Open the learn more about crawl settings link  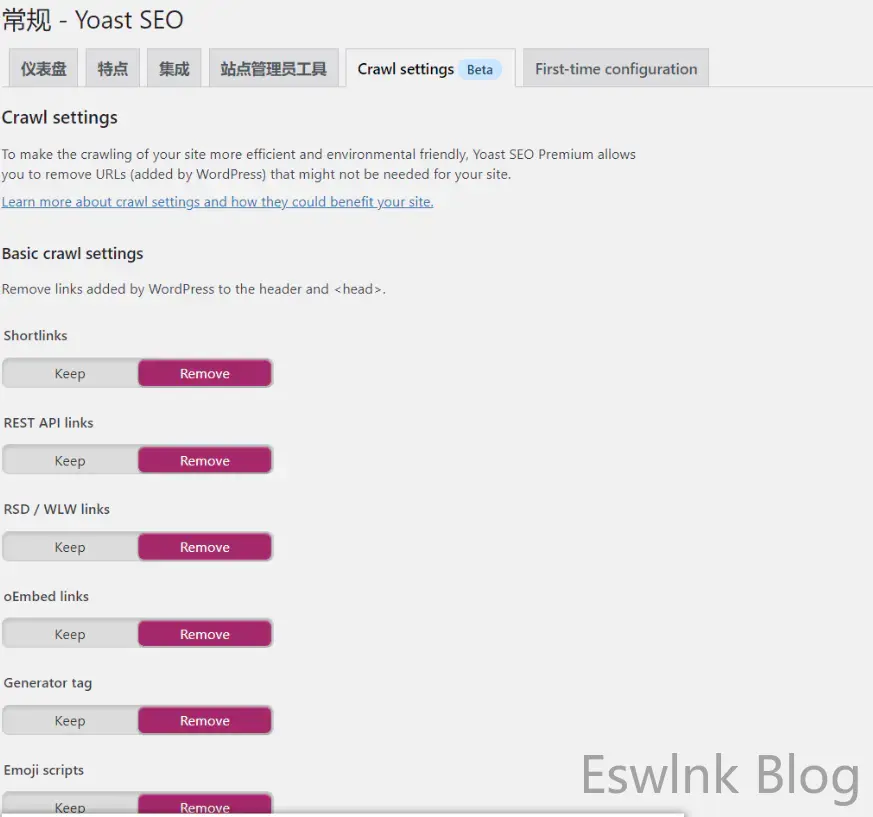tap(217, 202)
